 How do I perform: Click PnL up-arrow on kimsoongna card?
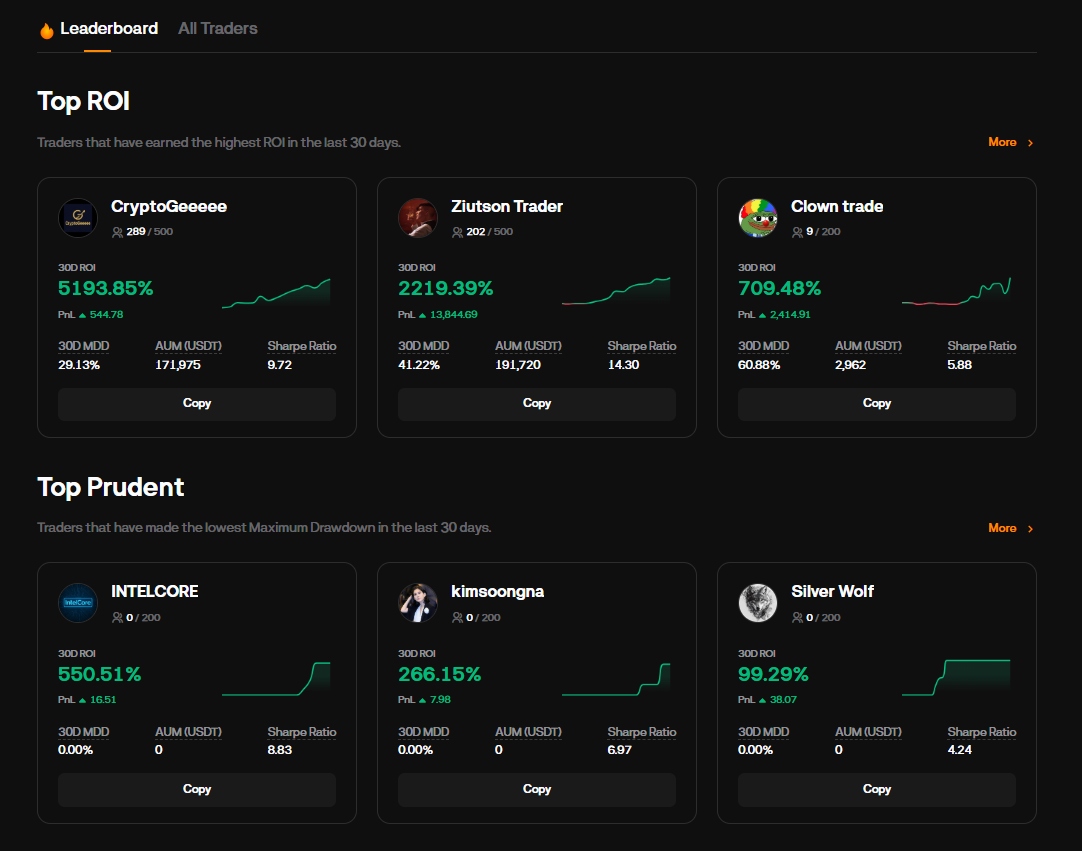coord(422,701)
